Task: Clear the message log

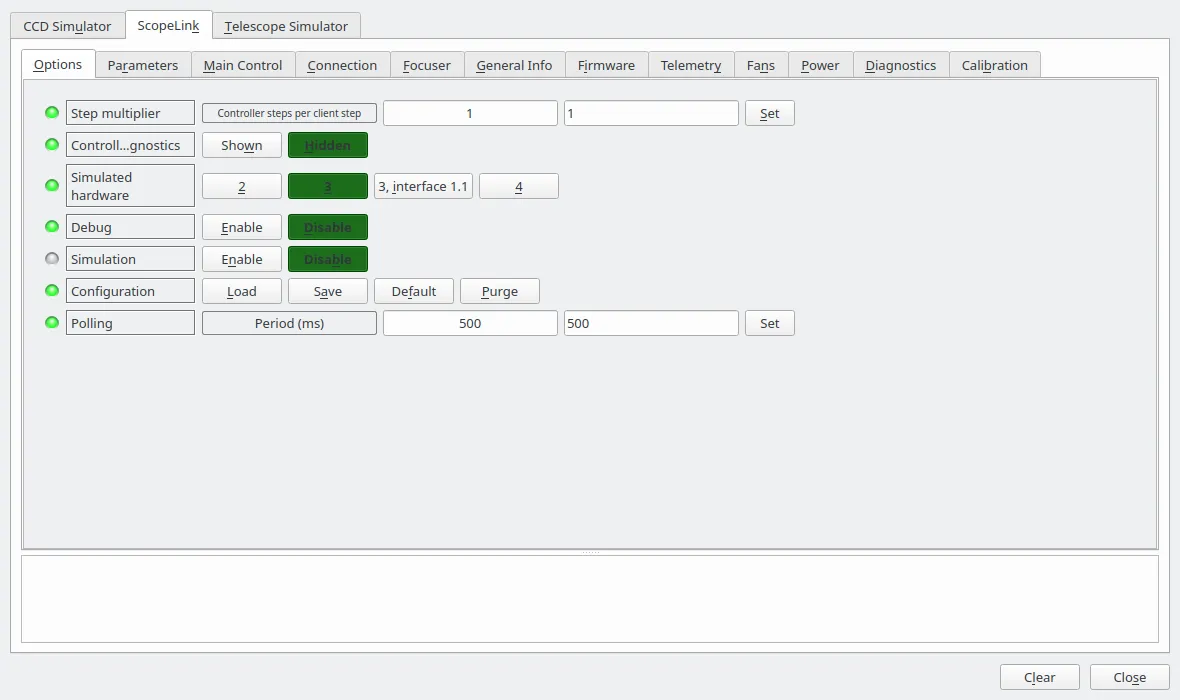Action: click(1039, 677)
